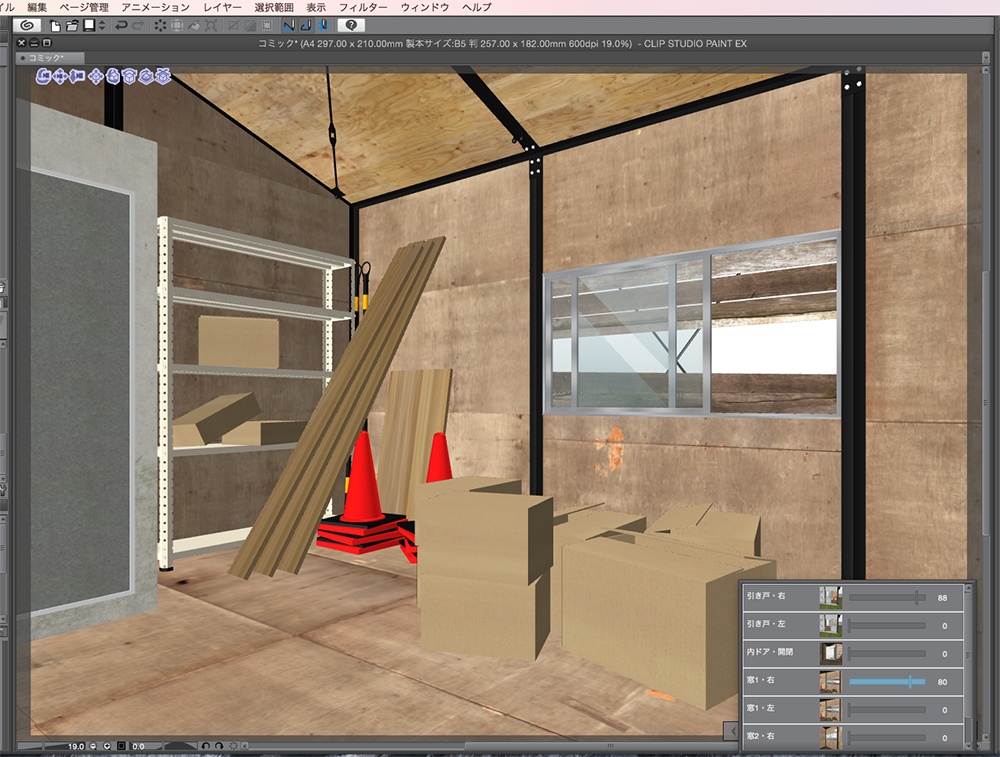Click the grayed Redo arrow icon
Screen dimensions: 1000x757
(x=138, y=26)
